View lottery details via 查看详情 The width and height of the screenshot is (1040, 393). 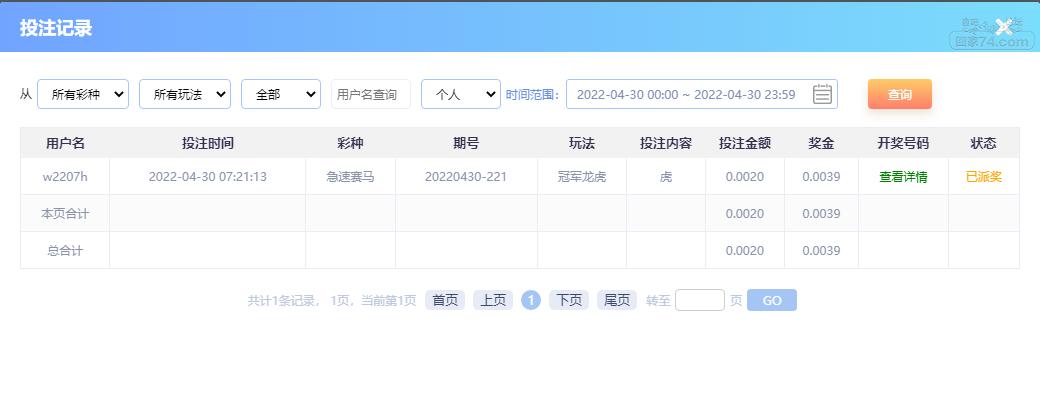click(903, 177)
